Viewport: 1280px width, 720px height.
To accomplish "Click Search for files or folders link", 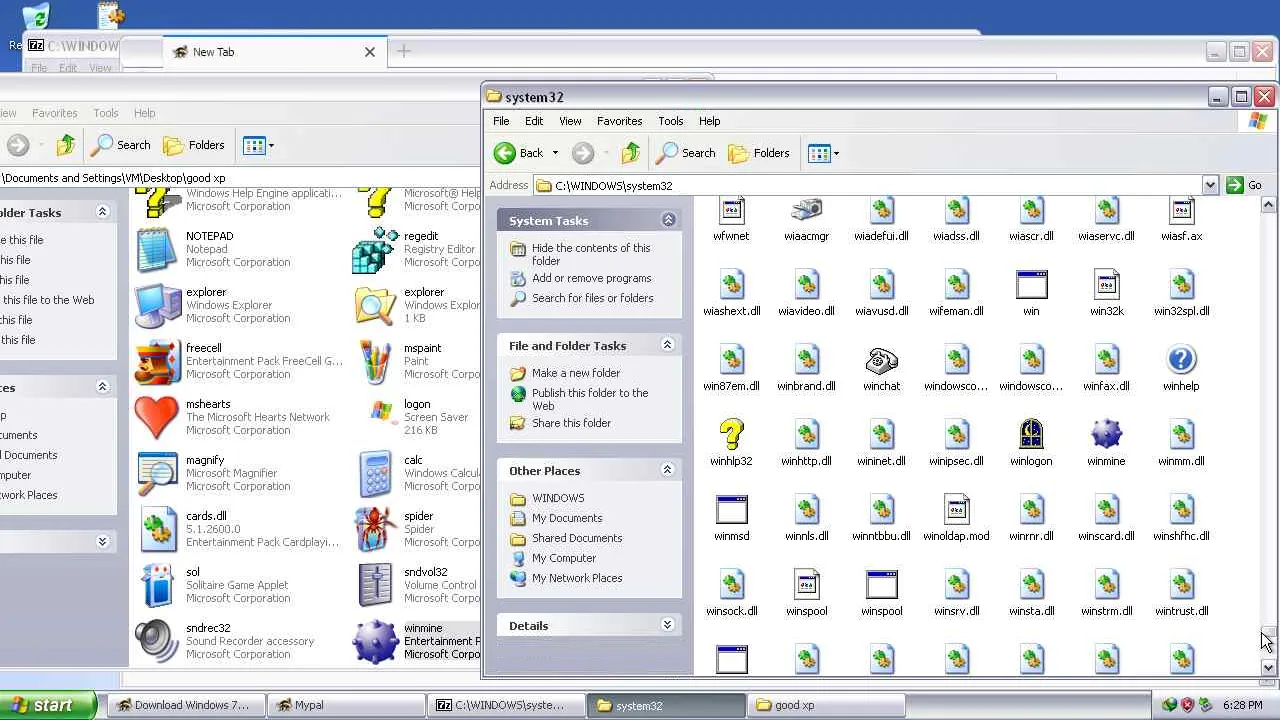I will tap(592, 298).
